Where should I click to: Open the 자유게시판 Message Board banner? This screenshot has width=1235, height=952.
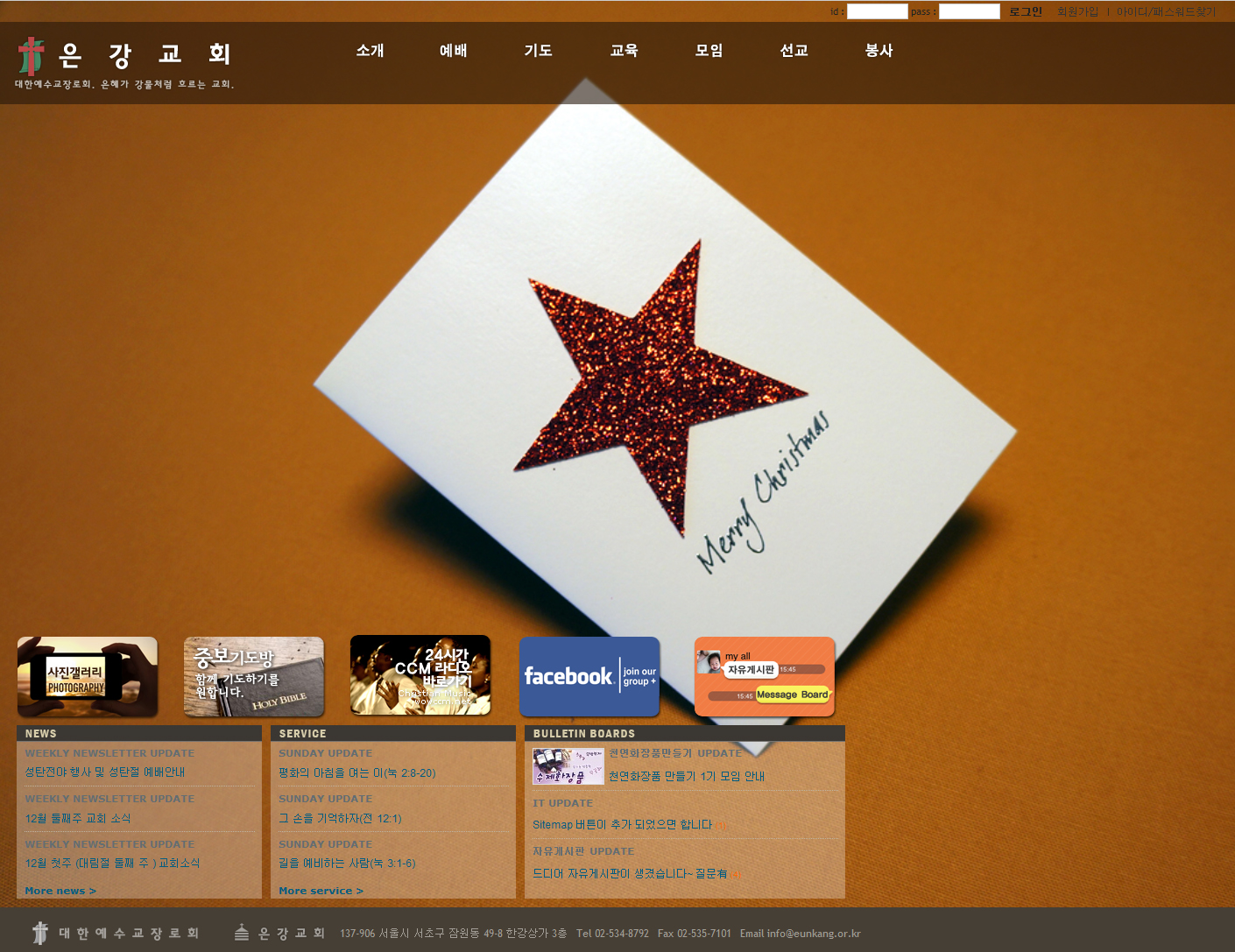pos(765,676)
